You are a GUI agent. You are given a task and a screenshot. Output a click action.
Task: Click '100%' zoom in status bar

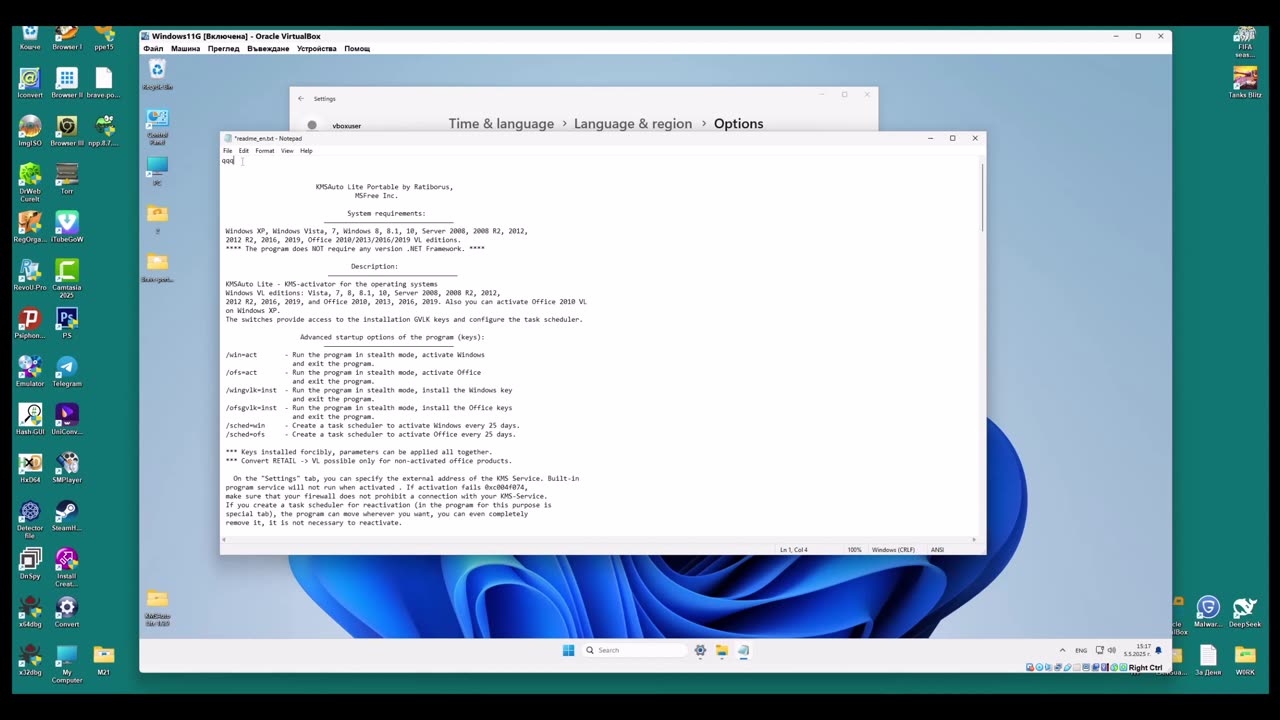(x=854, y=550)
